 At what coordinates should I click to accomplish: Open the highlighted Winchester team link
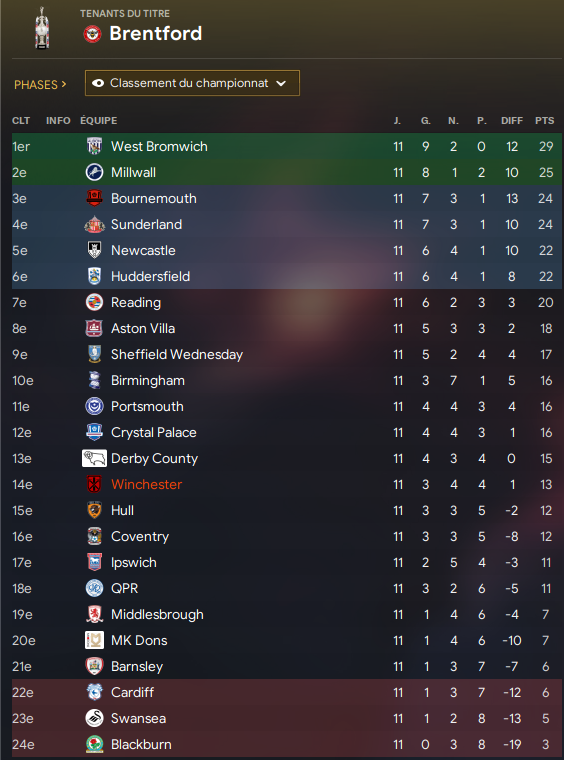(x=146, y=484)
